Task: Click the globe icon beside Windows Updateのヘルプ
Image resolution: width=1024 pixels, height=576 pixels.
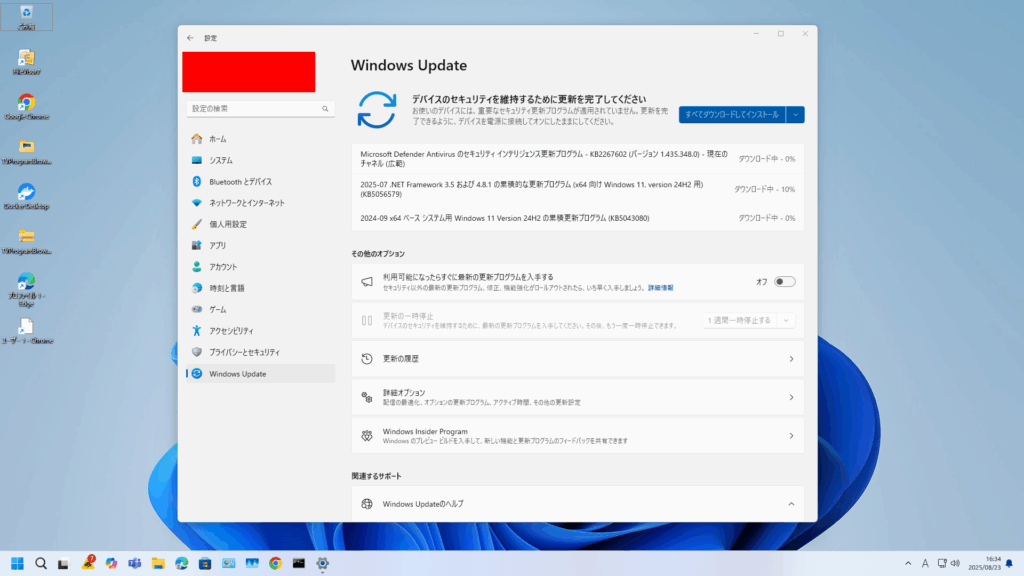Action: click(367, 504)
